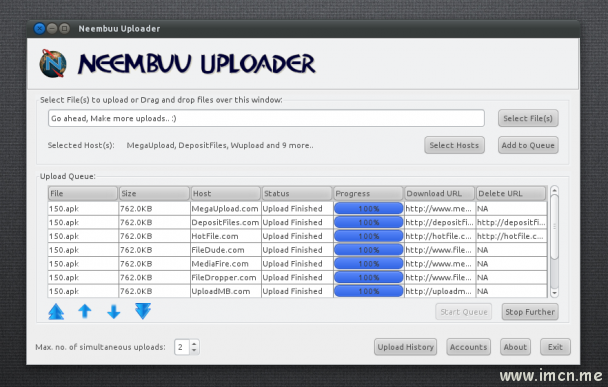This screenshot has width=608, height=387.
Task: Click the Start Queue button
Action: (x=464, y=312)
